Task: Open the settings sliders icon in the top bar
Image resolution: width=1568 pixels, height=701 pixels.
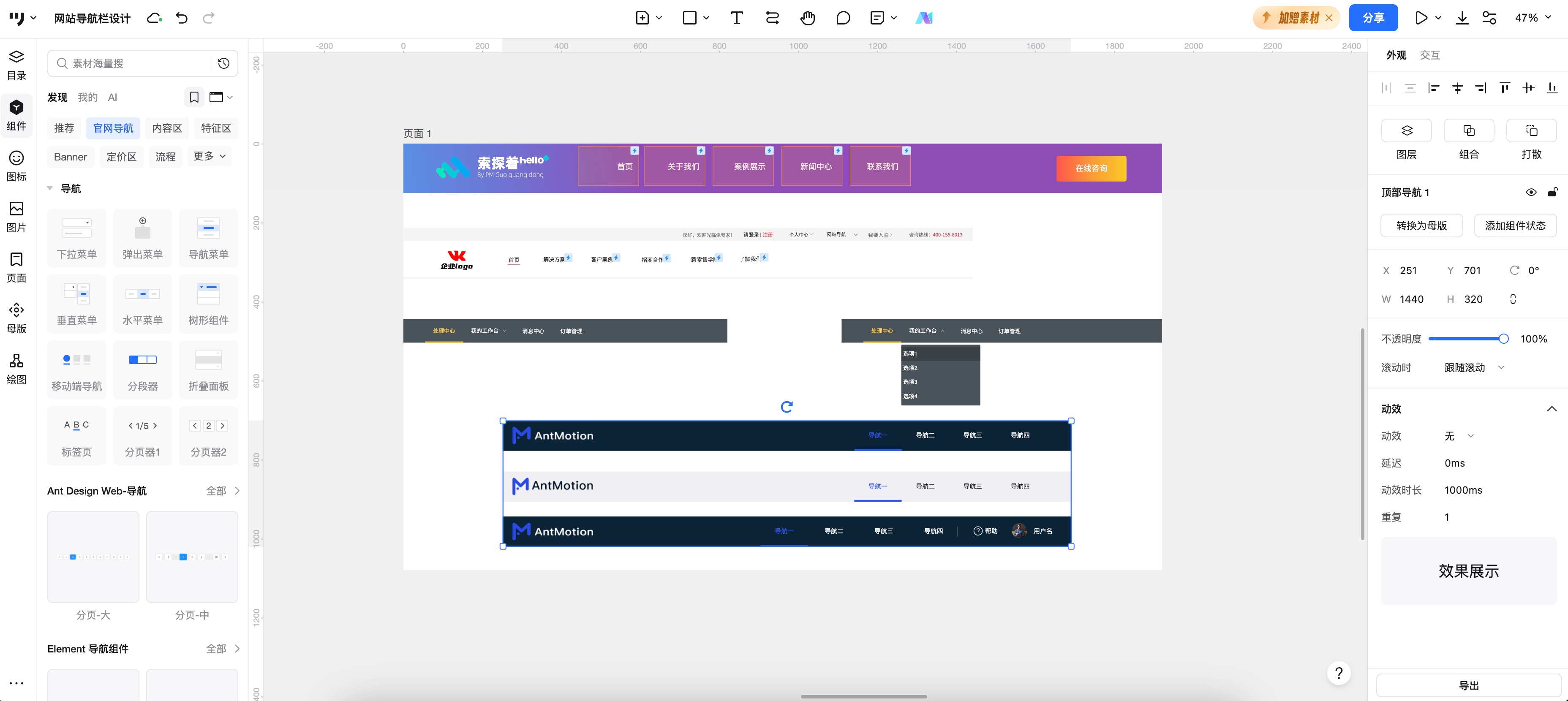Action: (x=1489, y=18)
